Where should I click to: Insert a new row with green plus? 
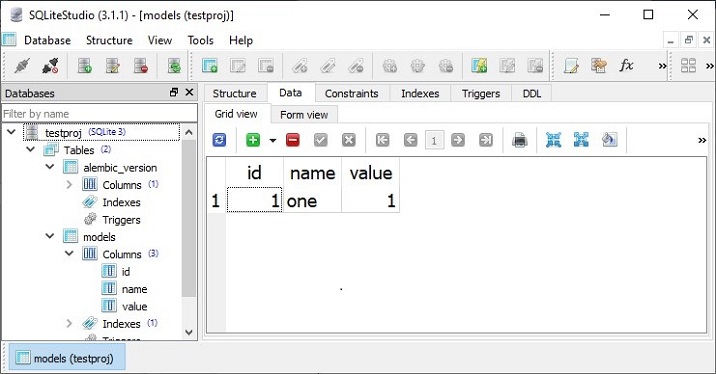pos(253,140)
